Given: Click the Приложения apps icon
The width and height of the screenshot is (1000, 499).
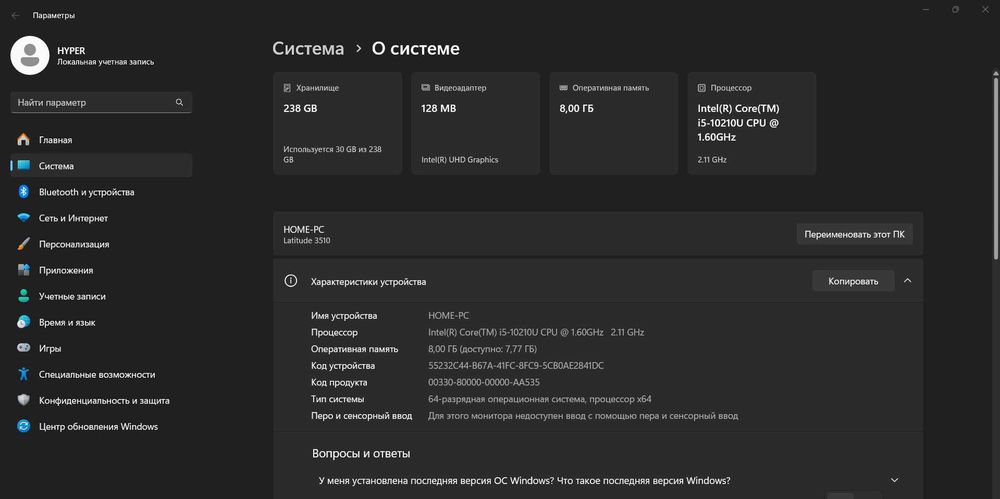Looking at the screenshot, I should click(24, 270).
